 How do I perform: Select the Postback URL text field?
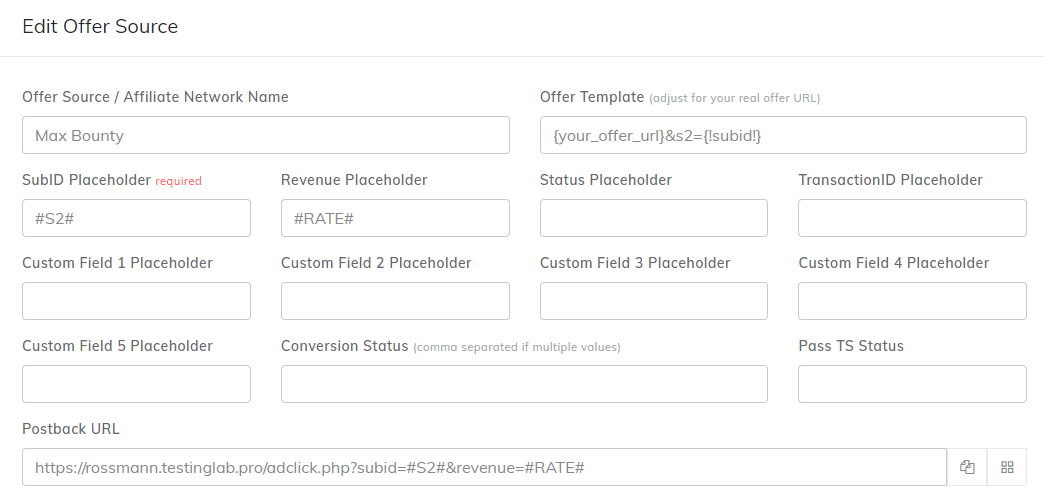[x=484, y=467]
